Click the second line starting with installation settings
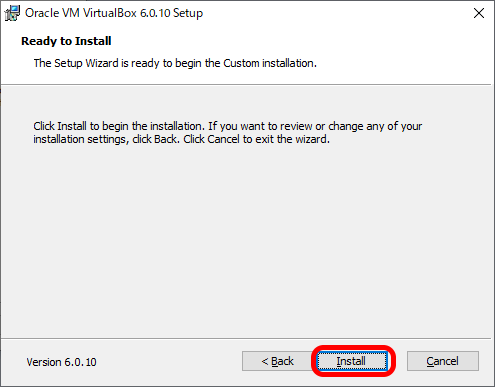 (181, 139)
